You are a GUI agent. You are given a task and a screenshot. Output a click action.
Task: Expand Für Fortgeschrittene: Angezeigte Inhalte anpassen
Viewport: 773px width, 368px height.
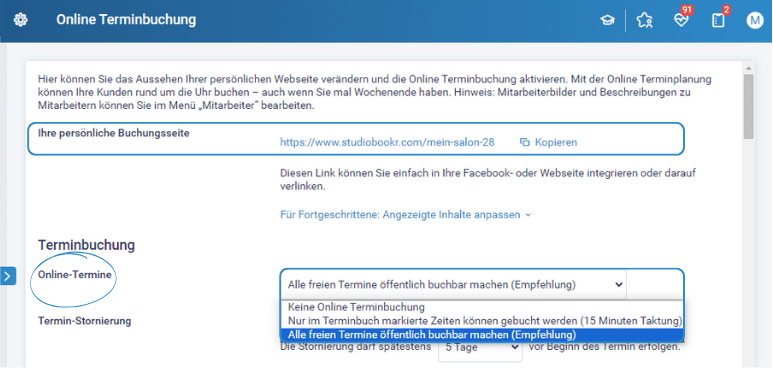point(405,215)
